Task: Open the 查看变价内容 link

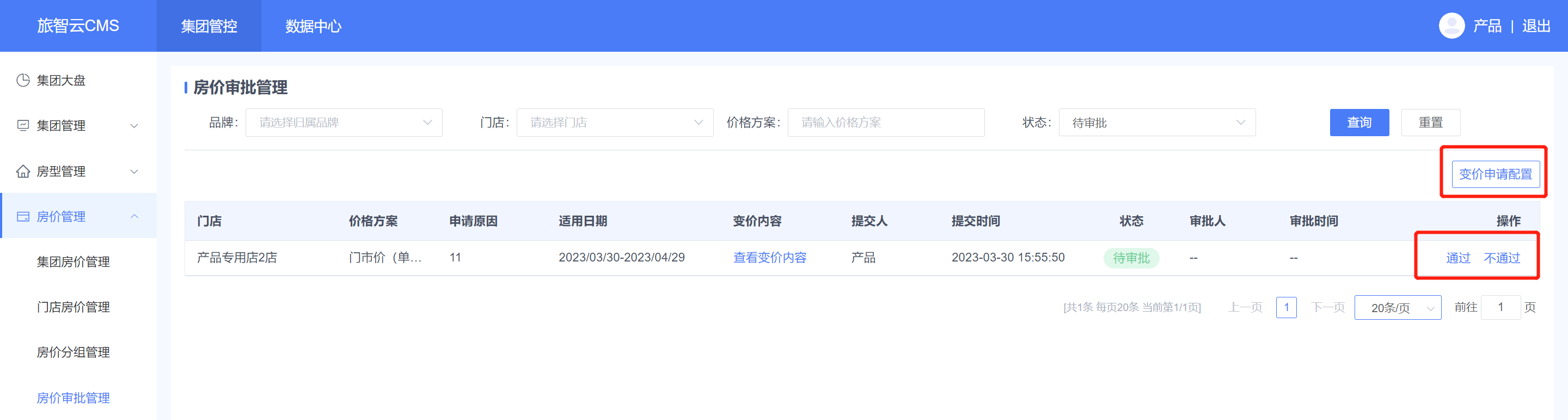Action: (x=769, y=258)
